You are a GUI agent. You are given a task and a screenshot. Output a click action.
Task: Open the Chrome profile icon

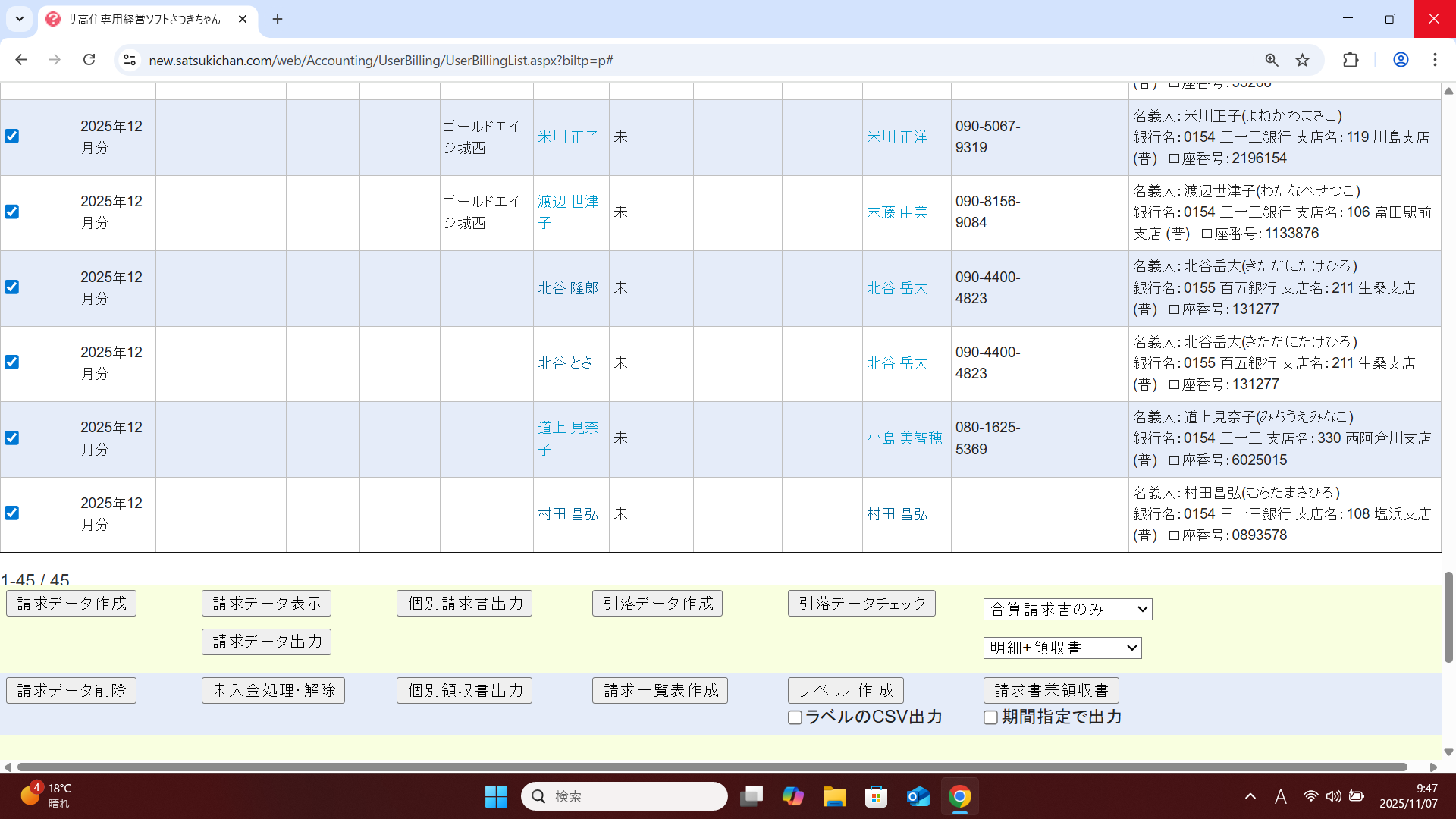coord(1401,60)
